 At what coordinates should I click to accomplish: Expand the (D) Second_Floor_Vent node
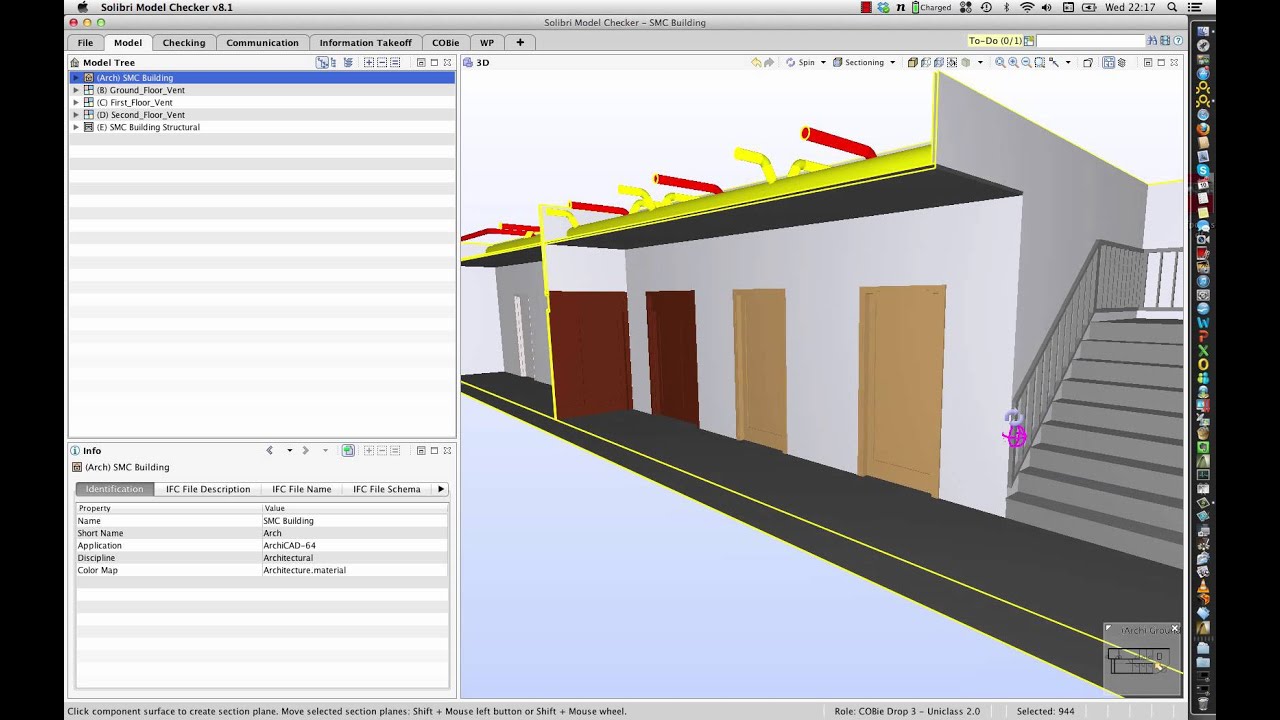[76, 115]
